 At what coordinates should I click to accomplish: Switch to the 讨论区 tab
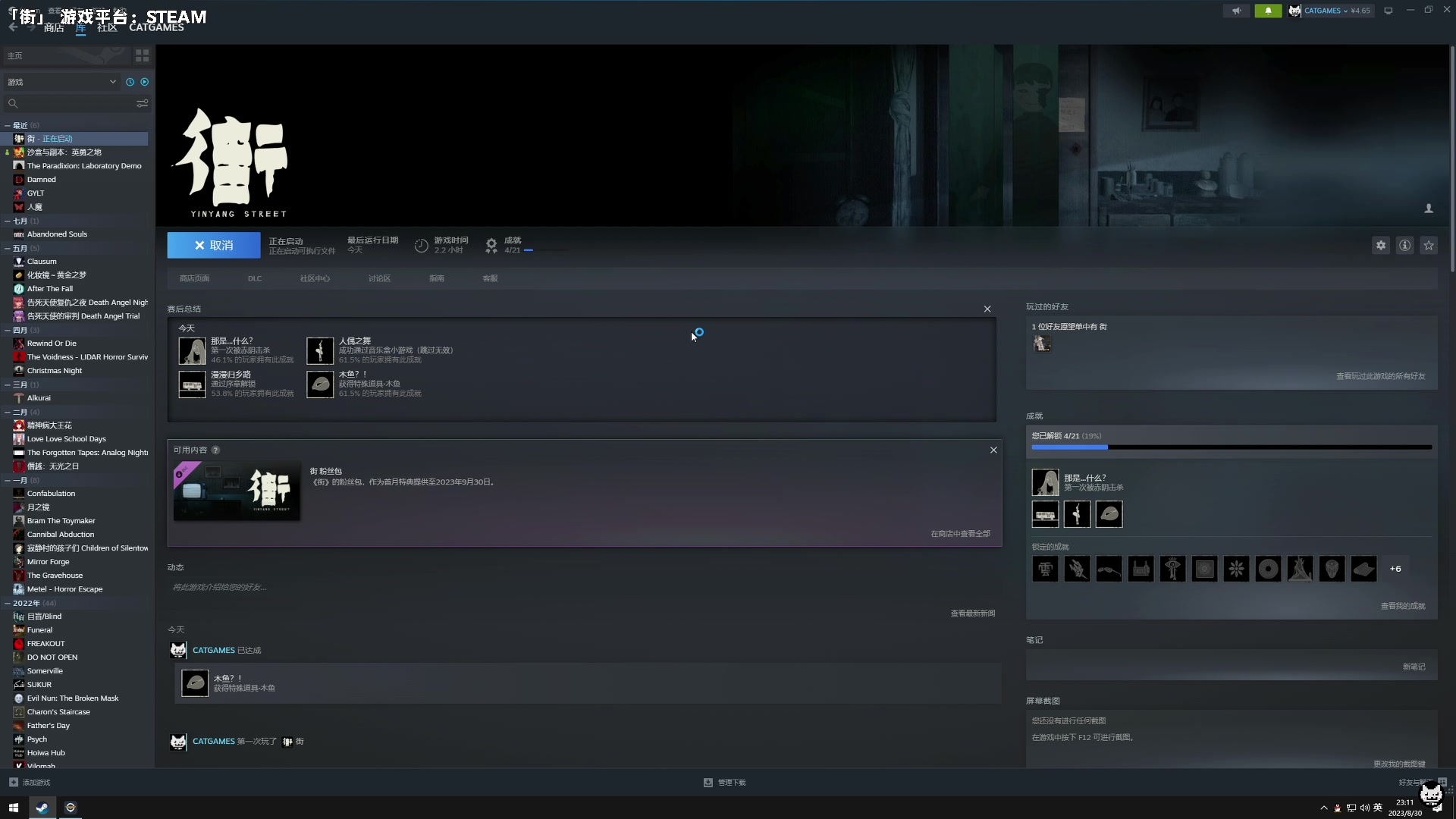tap(379, 278)
